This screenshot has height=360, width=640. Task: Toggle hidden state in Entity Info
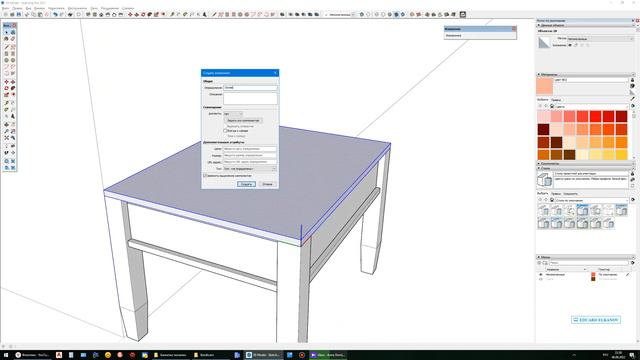[570, 45]
